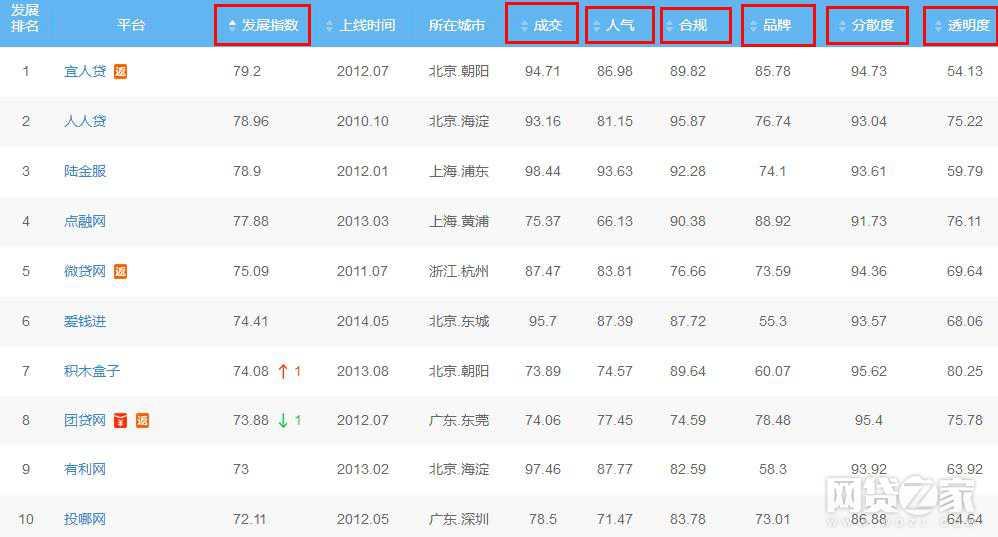
Task: Select the 79.2 development index value
Action: 247,71
